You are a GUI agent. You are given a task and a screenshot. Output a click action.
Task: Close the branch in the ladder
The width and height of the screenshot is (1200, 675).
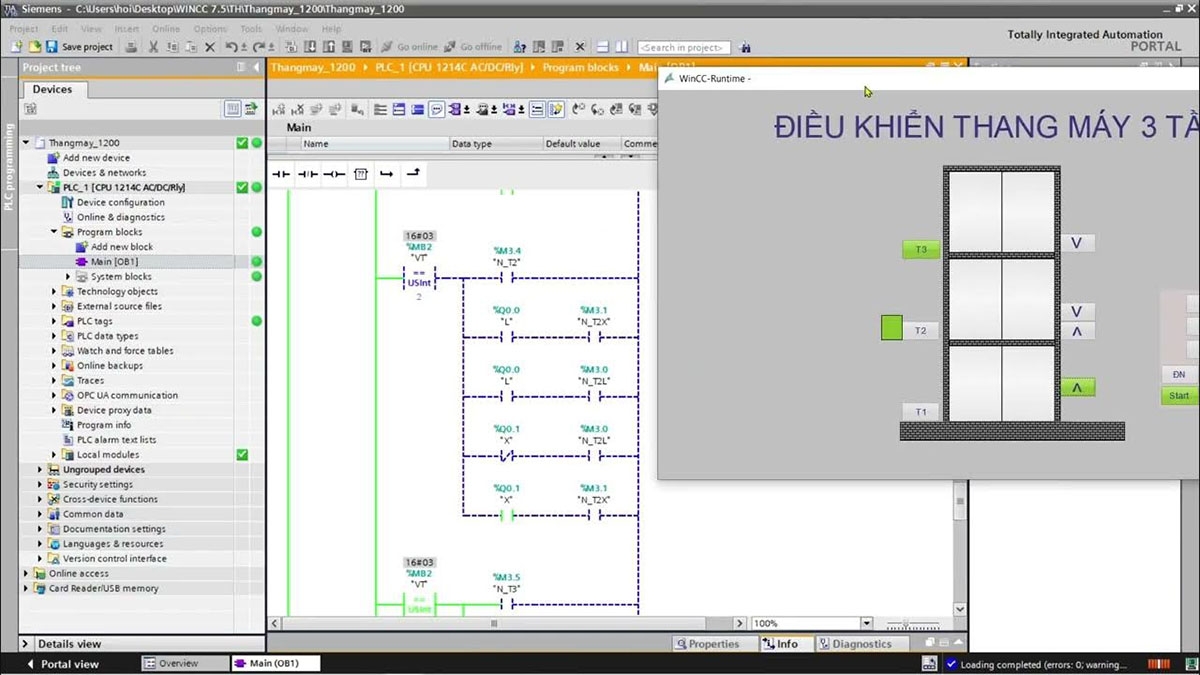point(413,174)
